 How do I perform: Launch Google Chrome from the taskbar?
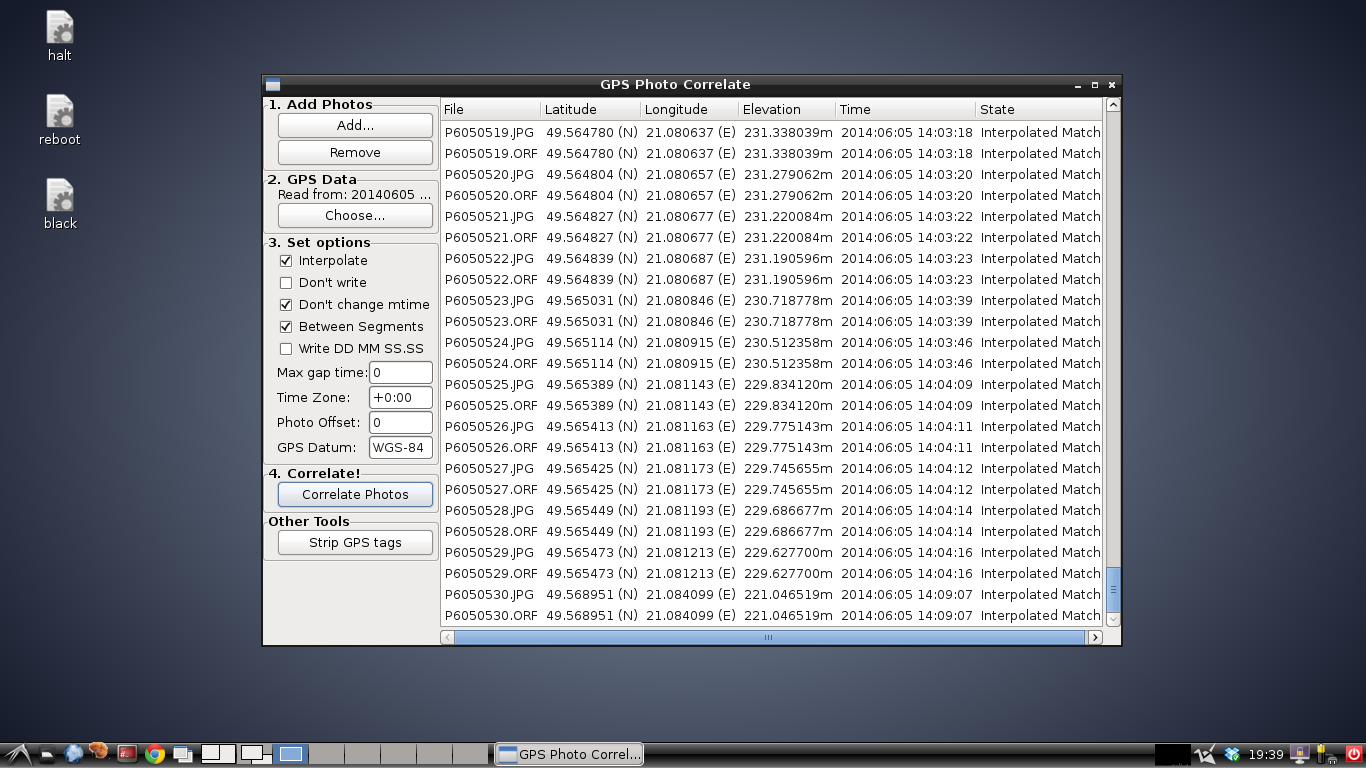click(x=154, y=754)
